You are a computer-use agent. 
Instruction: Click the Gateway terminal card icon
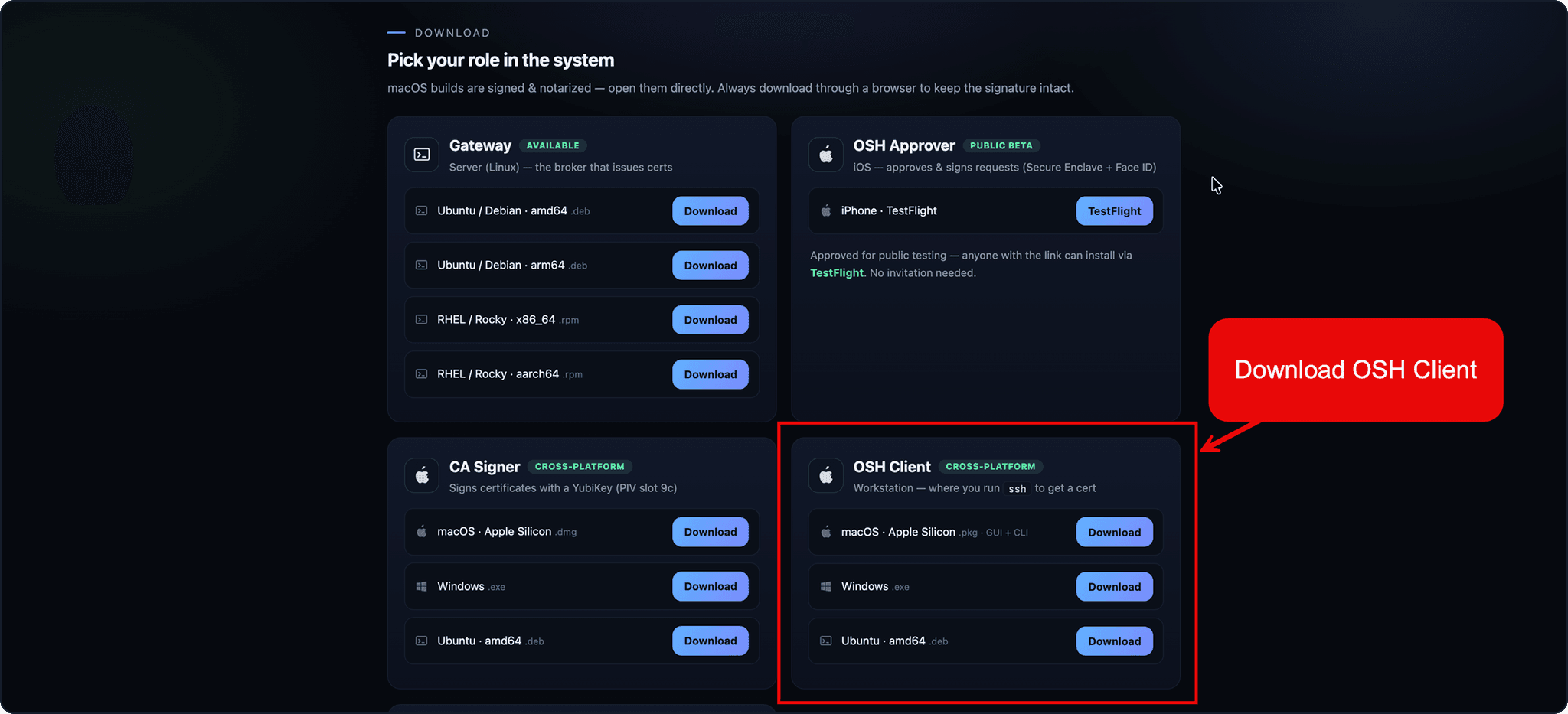click(x=422, y=155)
